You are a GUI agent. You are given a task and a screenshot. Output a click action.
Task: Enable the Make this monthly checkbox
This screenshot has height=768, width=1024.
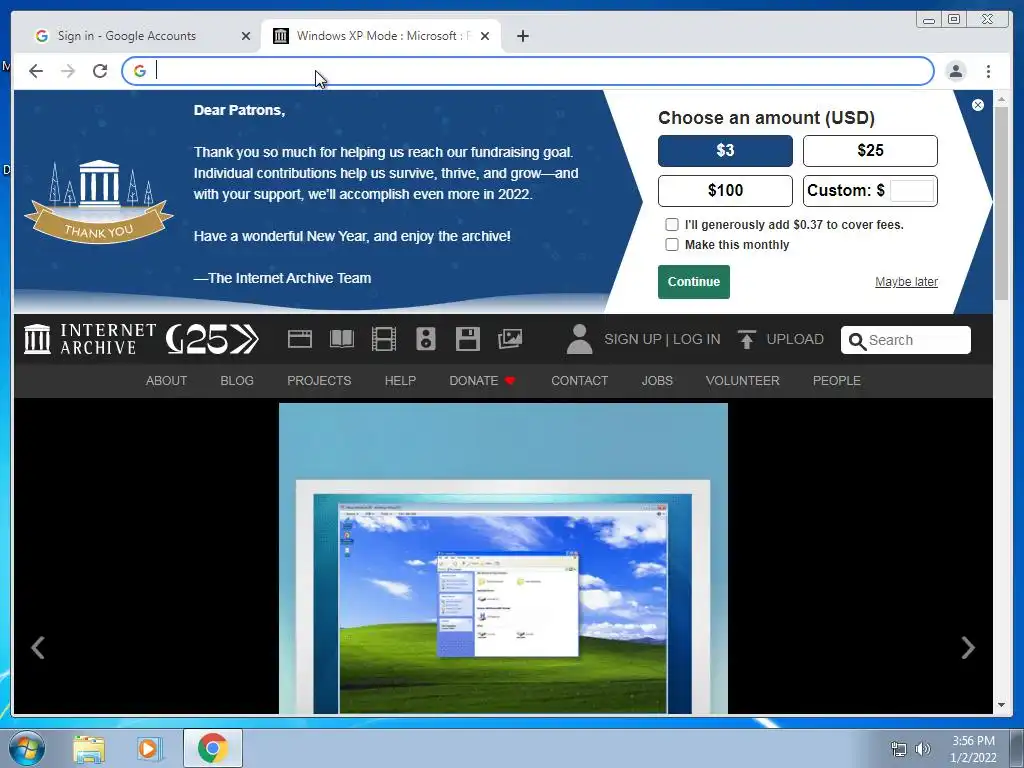click(x=671, y=245)
